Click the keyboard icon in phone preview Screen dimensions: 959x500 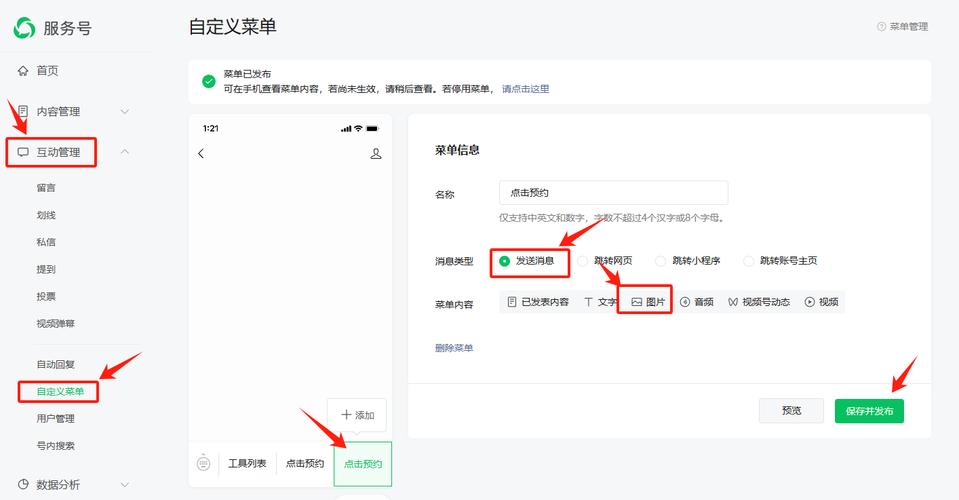click(x=203, y=463)
